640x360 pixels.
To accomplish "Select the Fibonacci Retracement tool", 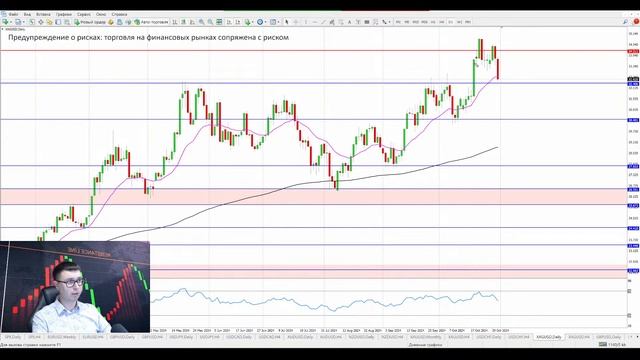I will click(341, 22).
